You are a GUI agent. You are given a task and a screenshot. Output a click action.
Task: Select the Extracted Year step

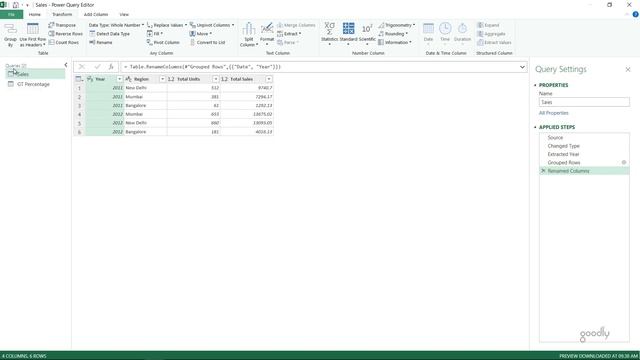click(584, 154)
